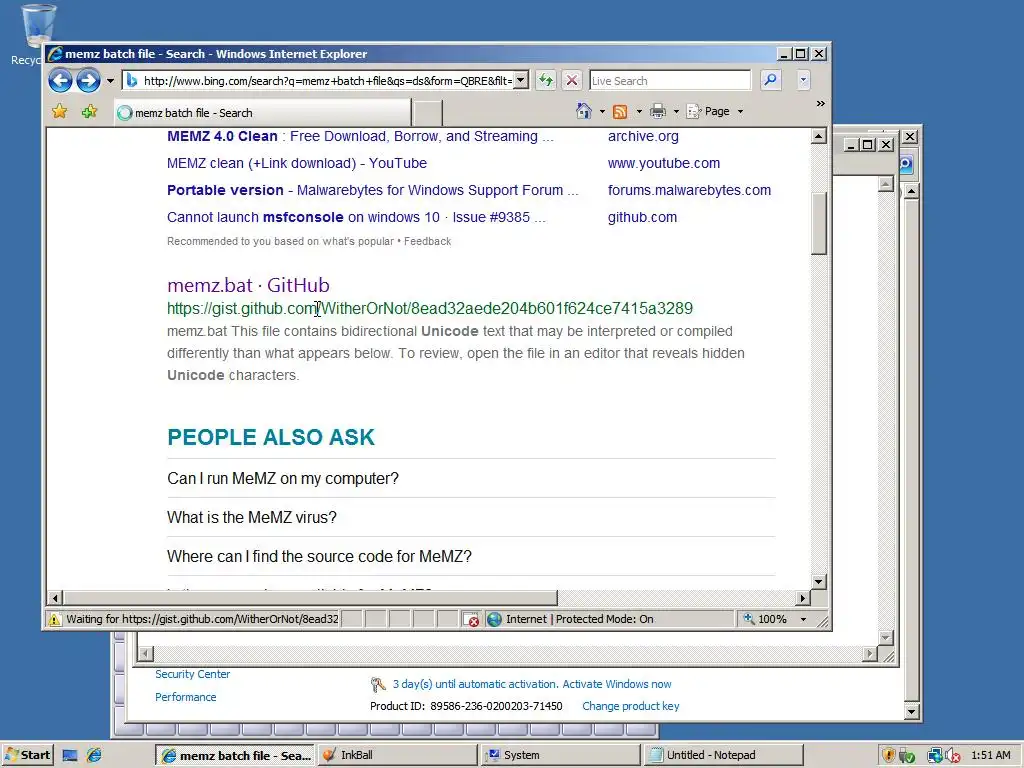This screenshot has width=1024, height=768.
Task: Click the Home icon in toolbar
Action: coord(584,111)
